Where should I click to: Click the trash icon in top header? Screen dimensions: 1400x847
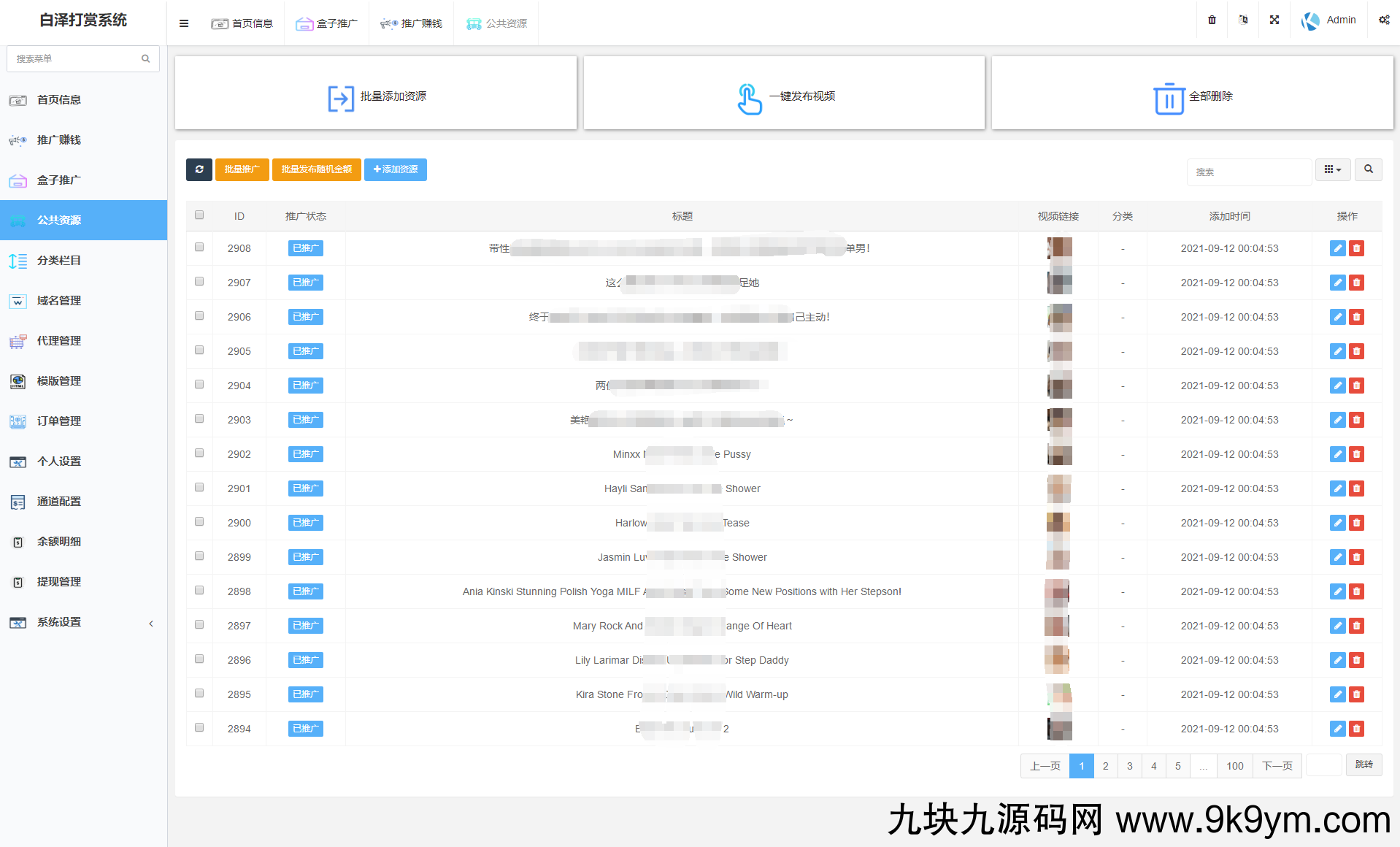pos(1212,20)
